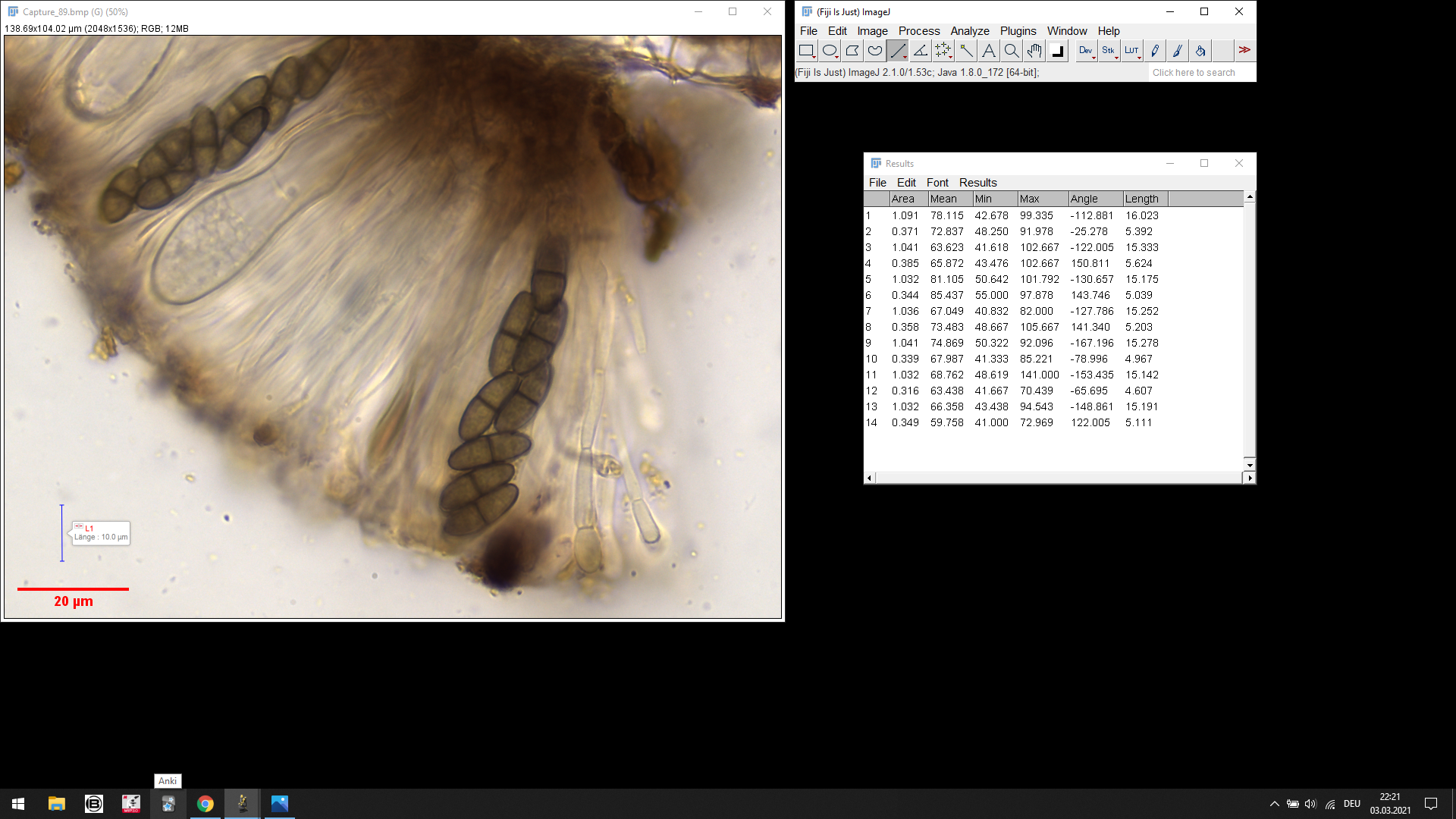Viewport: 1456px width, 819px height.
Task: Click the More Tools double-arrow button
Action: tap(1244, 51)
